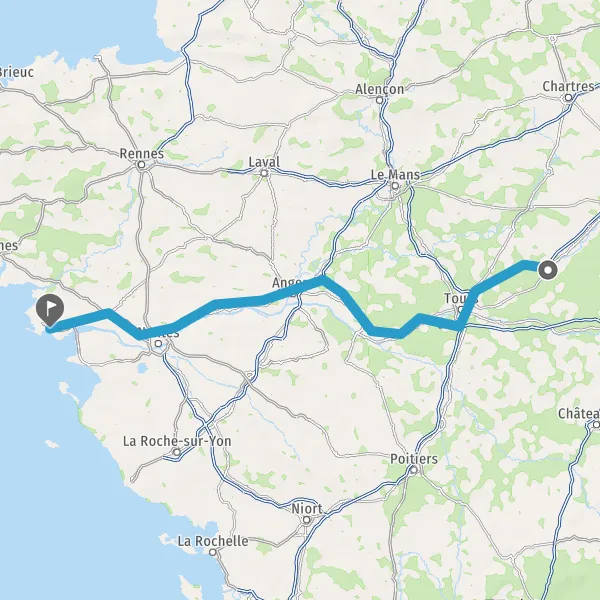Click the Poitiers city marker
The image size is (600, 600).
tap(414, 470)
